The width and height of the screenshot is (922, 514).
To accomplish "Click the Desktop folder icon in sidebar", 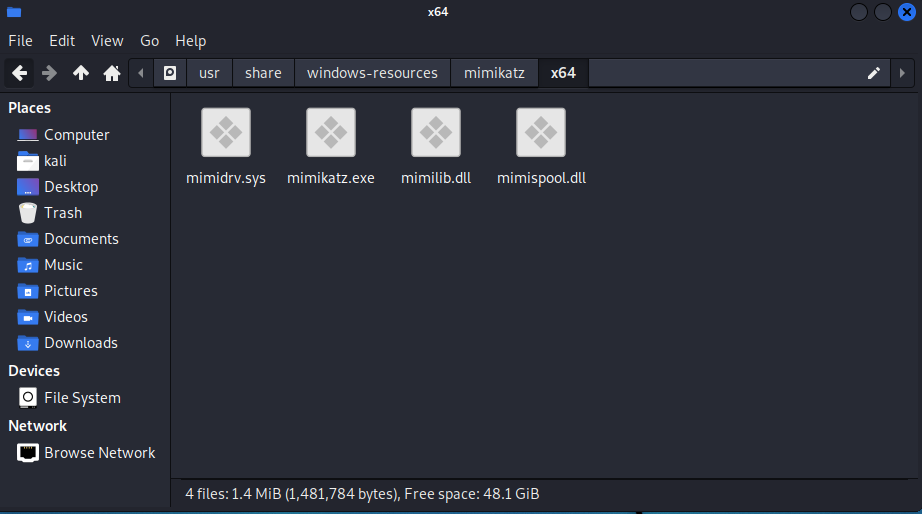I will tap(28, 187).
